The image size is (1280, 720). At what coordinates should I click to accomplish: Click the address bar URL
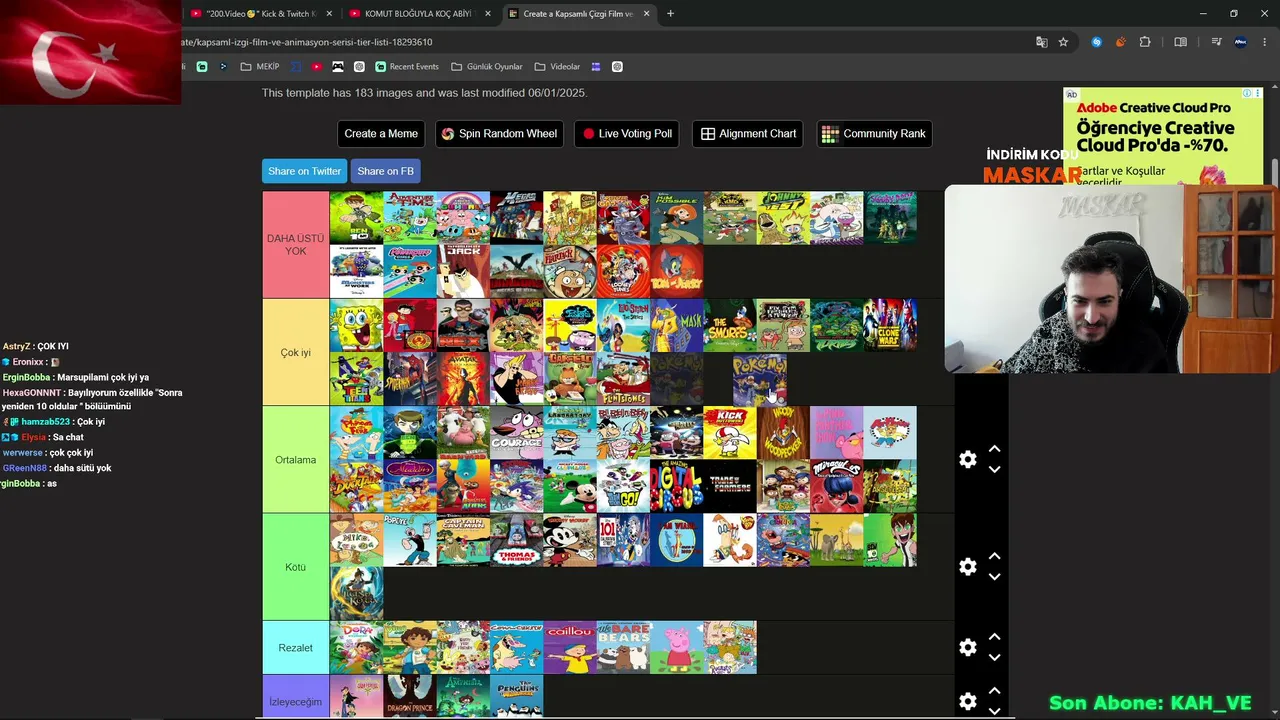[307, 42]
